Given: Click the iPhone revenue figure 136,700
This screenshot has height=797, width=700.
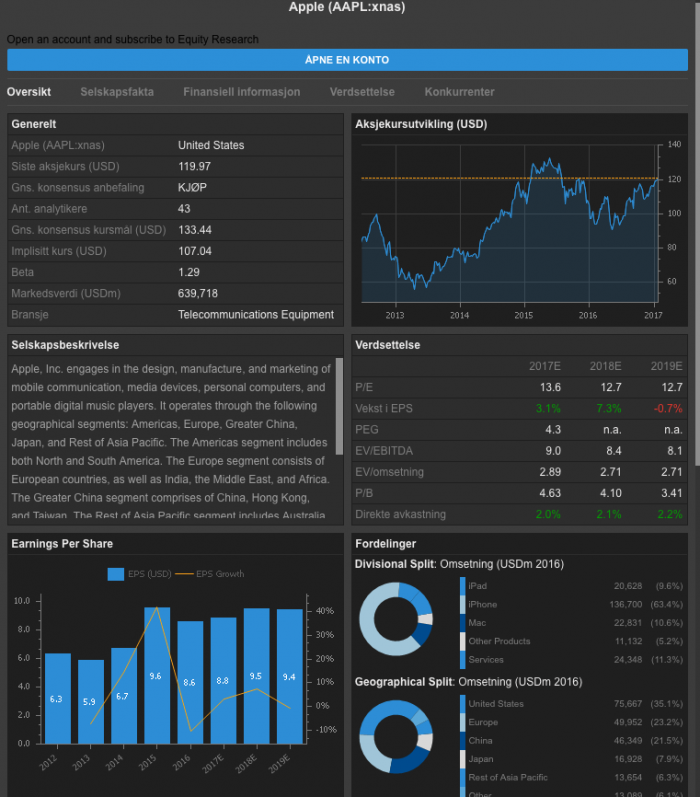Looking at the screenshot, I should click(x=626, y=605).
